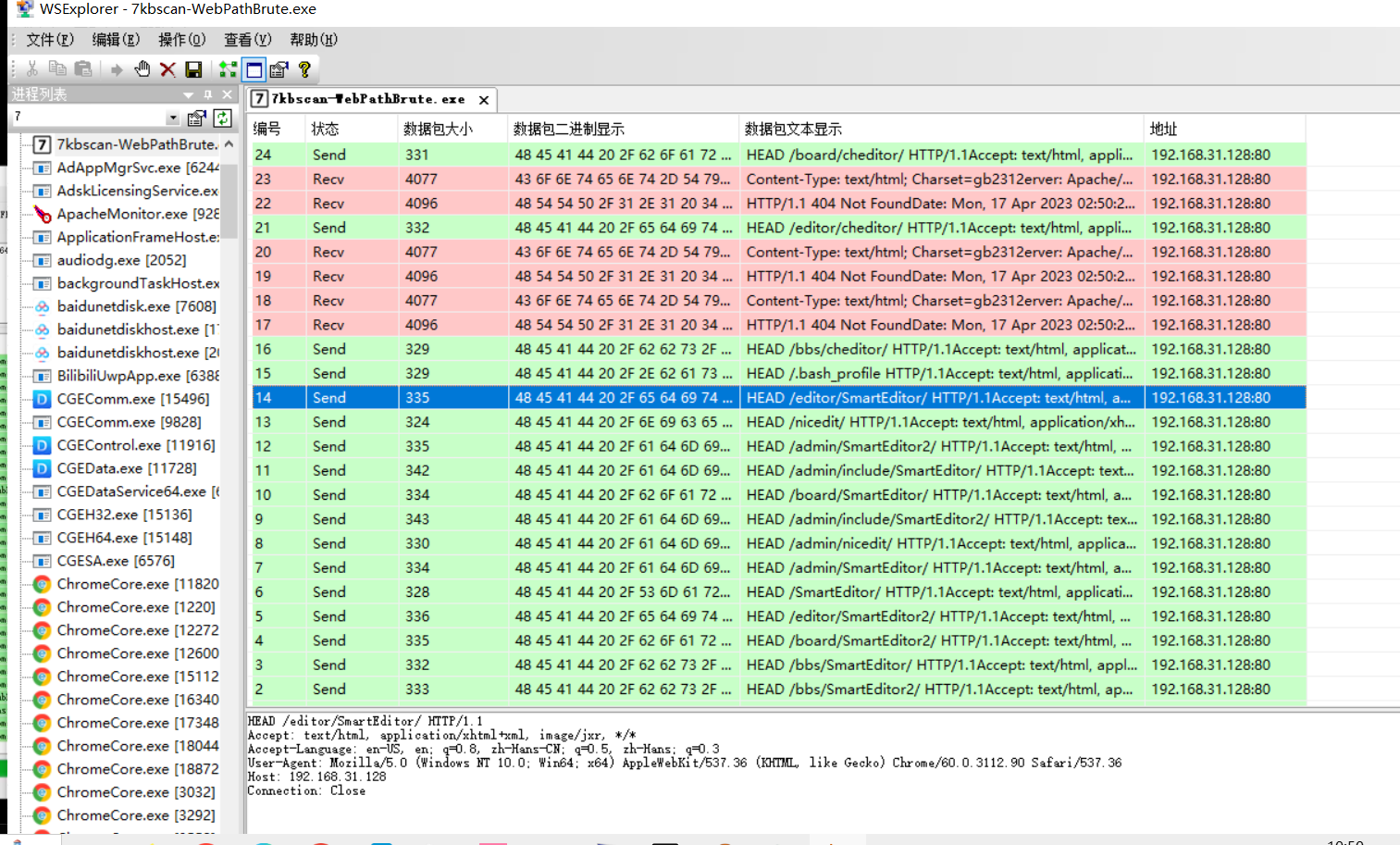The image size is (1400, 845).
Task: Sort by the 数据包大小 column header
Action: pos(452,129)
